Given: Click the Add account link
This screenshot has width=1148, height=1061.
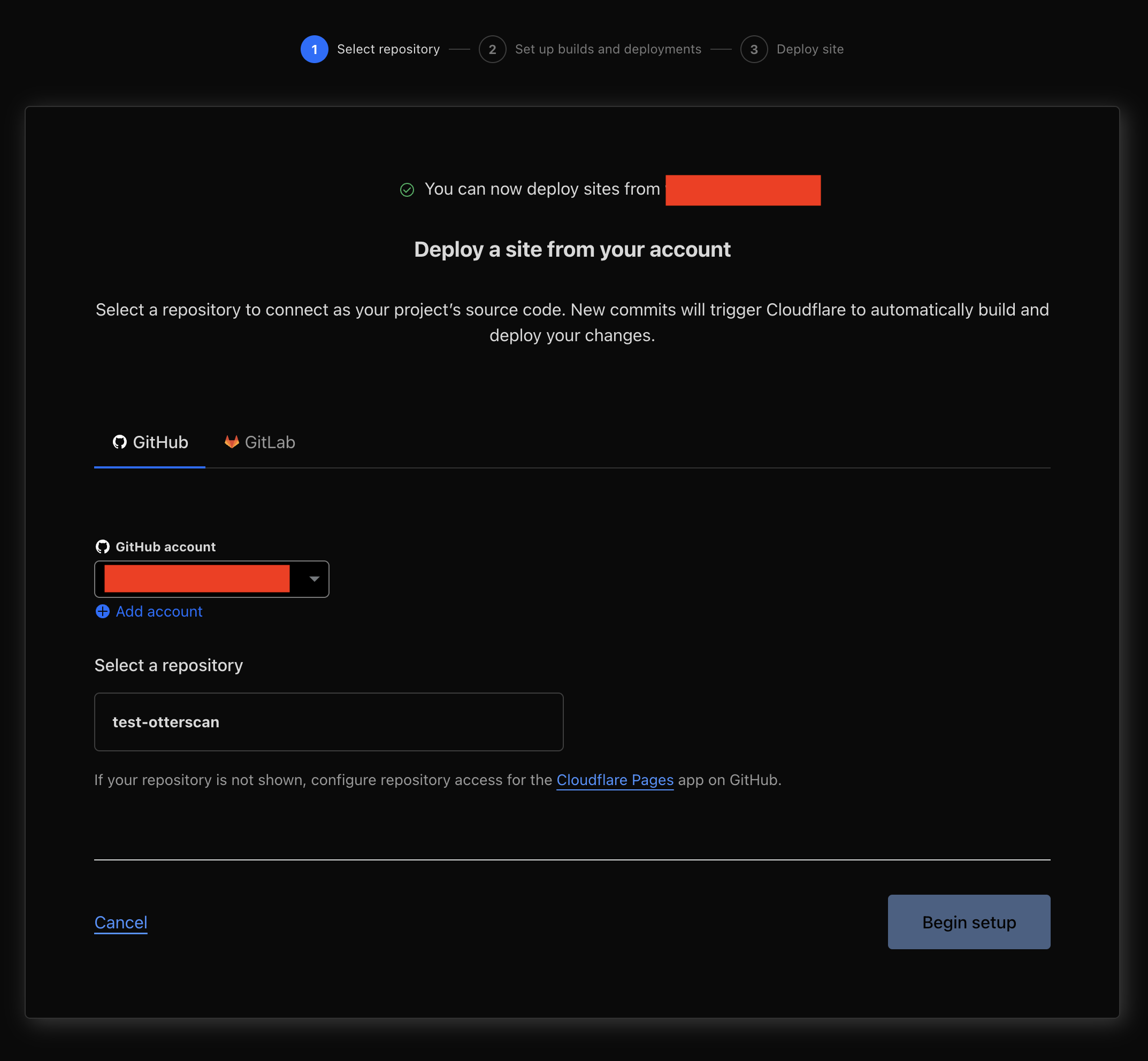Looking at the screenshot, I should 159,611.
